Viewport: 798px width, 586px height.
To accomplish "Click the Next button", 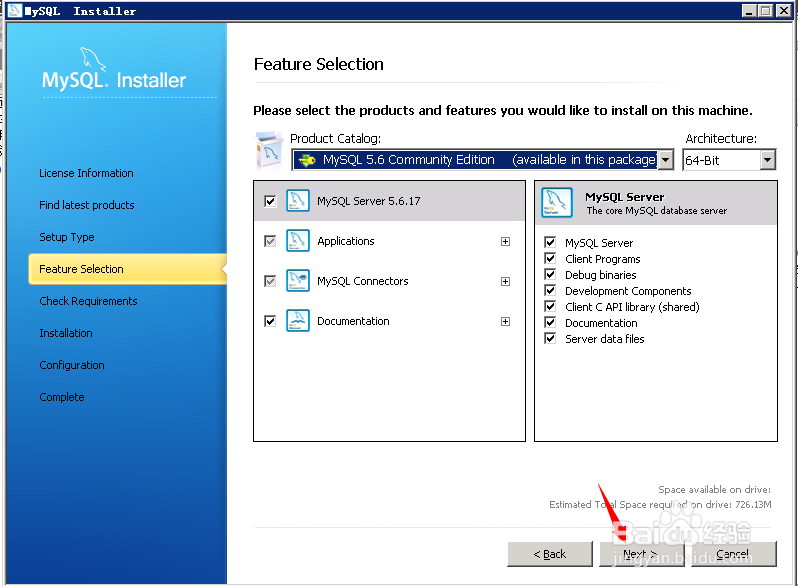I will tap(642, 554).
